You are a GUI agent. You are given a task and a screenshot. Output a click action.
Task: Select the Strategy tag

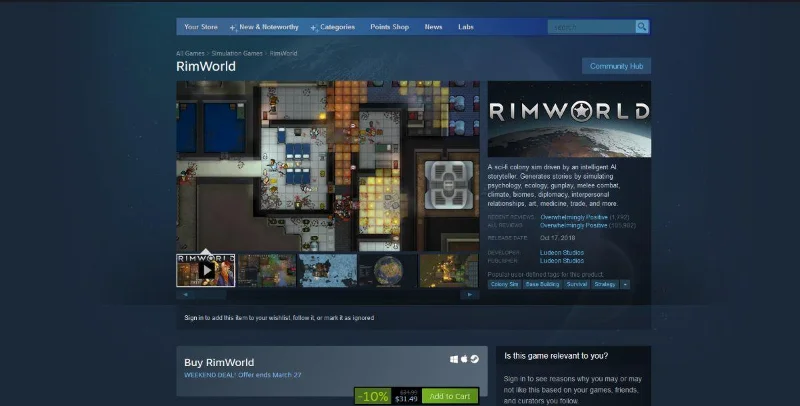point(605,284)
